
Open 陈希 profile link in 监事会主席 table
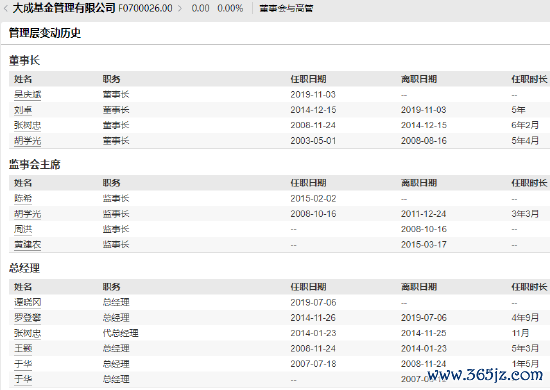23,198
